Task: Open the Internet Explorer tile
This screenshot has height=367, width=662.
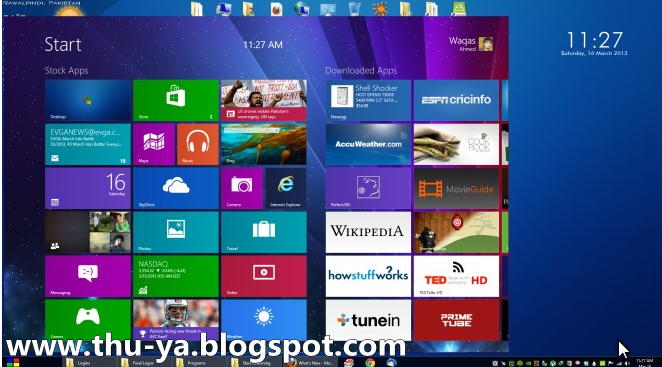Action: point(286,188)
